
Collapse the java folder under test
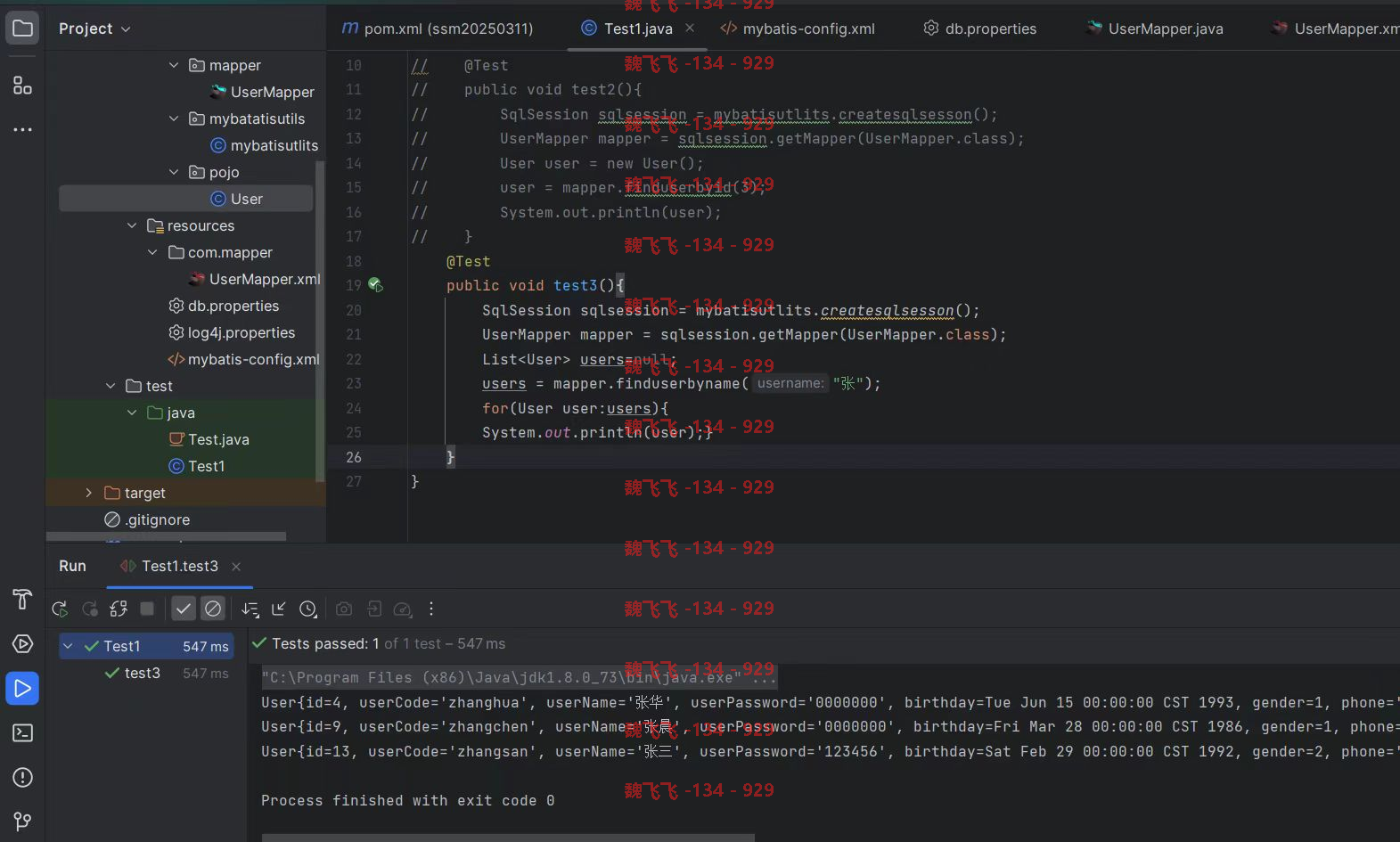pyautogui.click(x=132, y=413)
